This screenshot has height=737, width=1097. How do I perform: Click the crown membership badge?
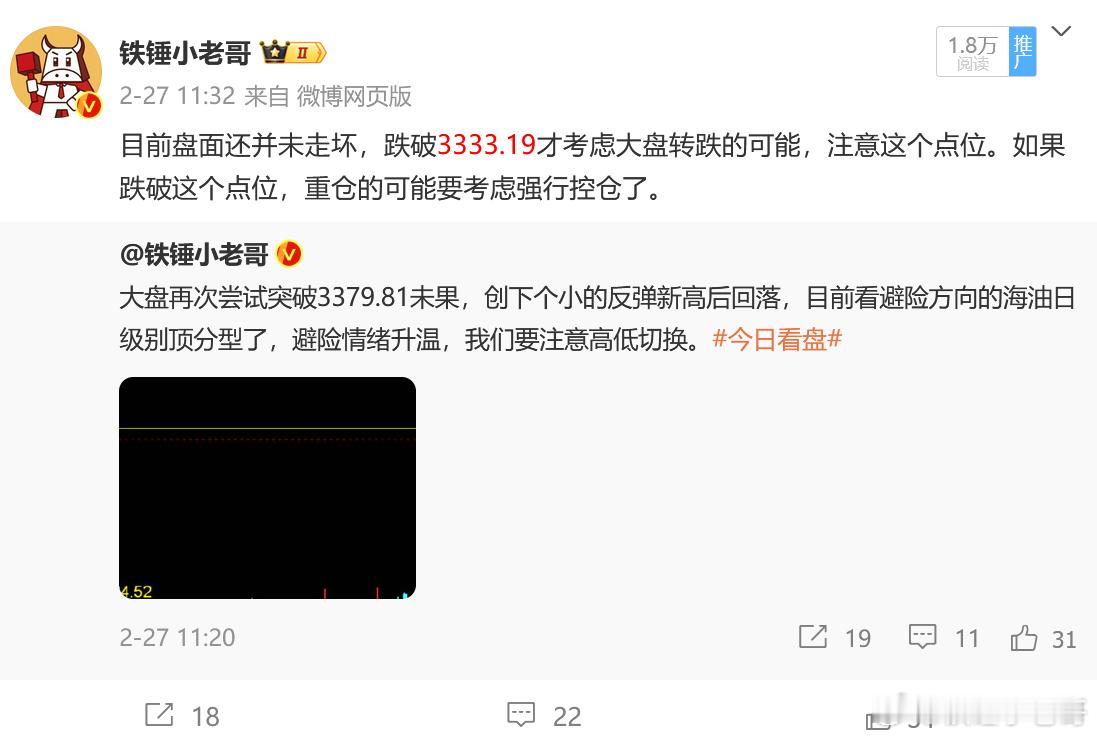point(293,52)
